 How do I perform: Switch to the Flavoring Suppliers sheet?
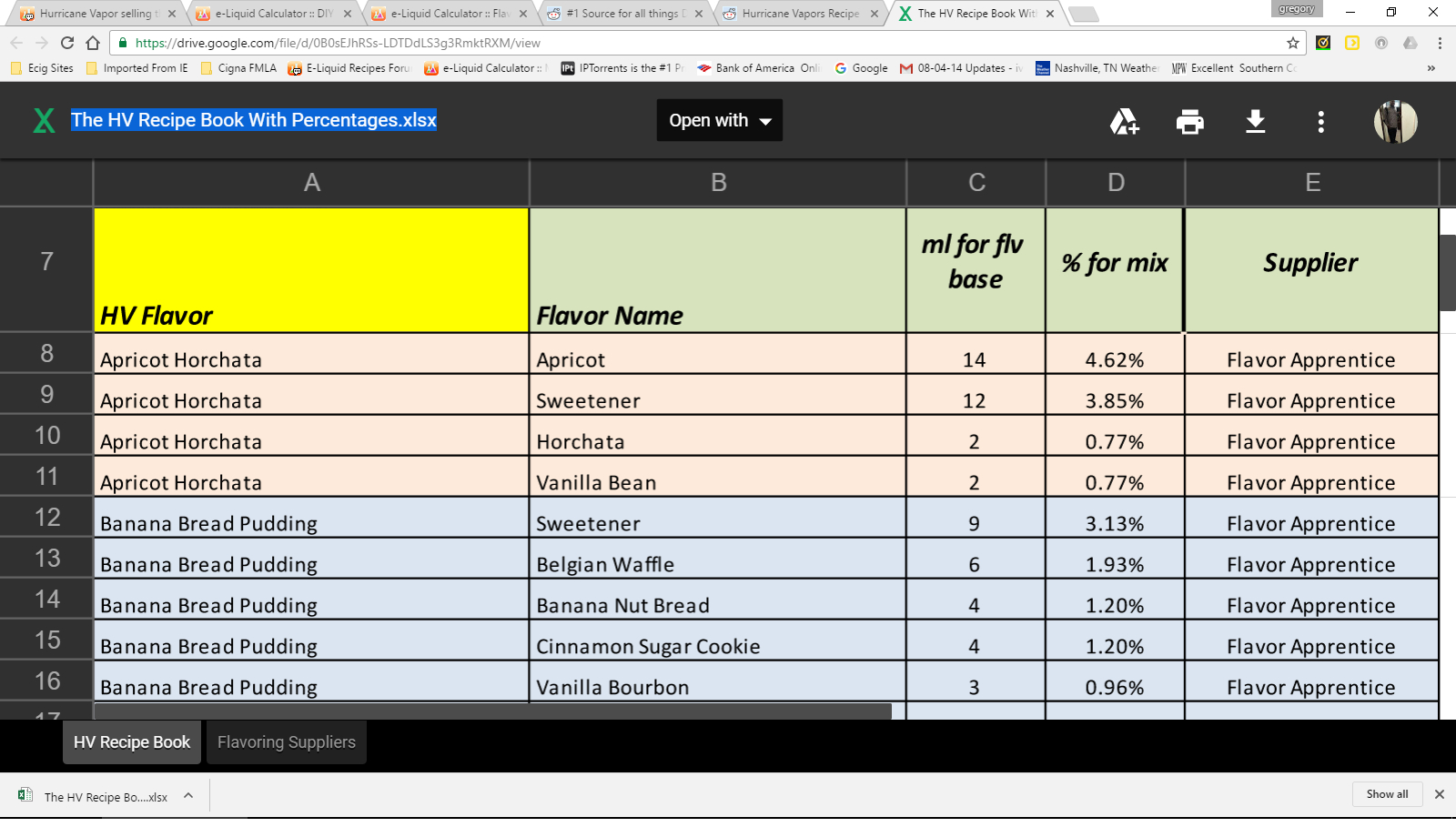click(x=287, y=742)
